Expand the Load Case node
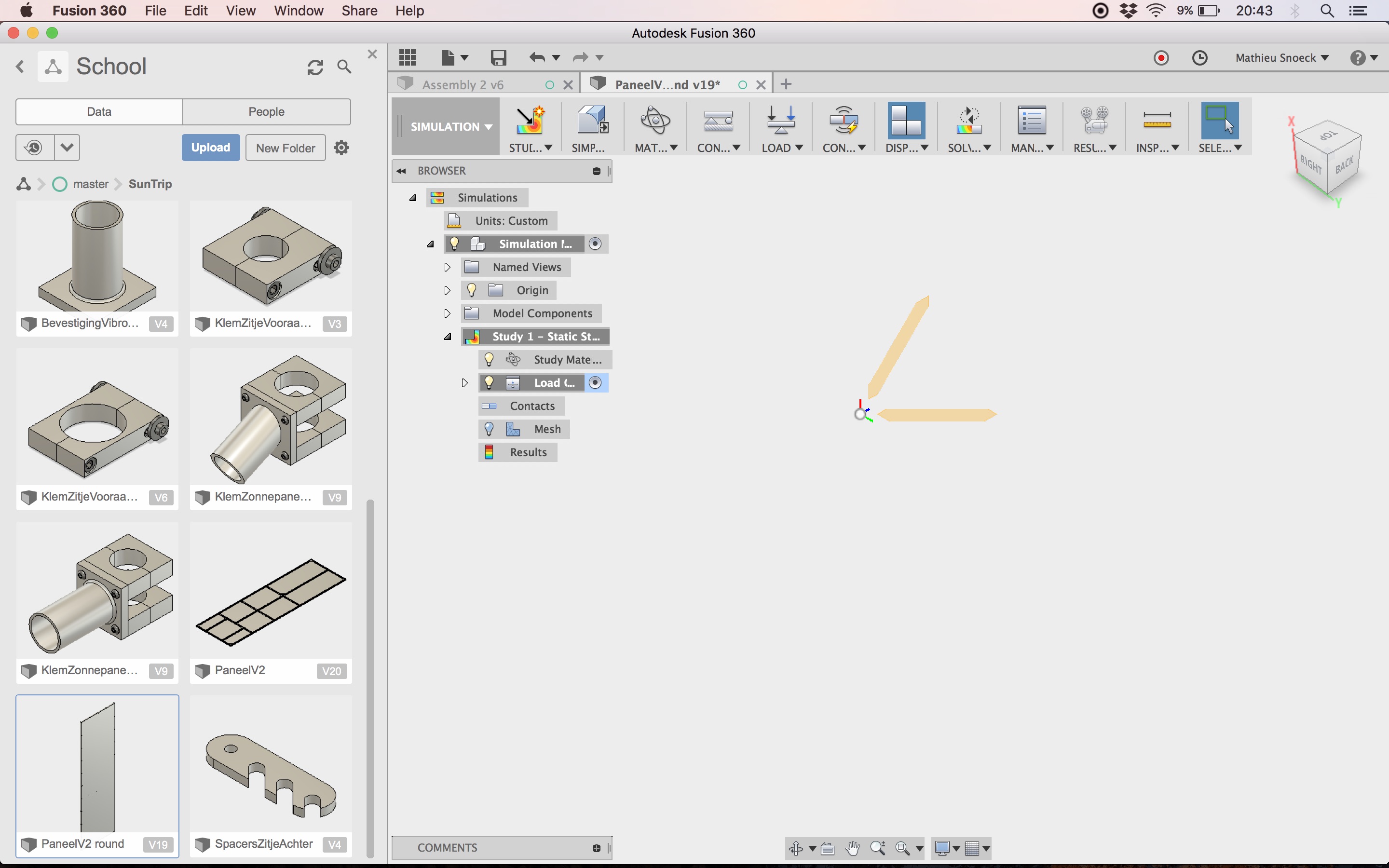 464,382
